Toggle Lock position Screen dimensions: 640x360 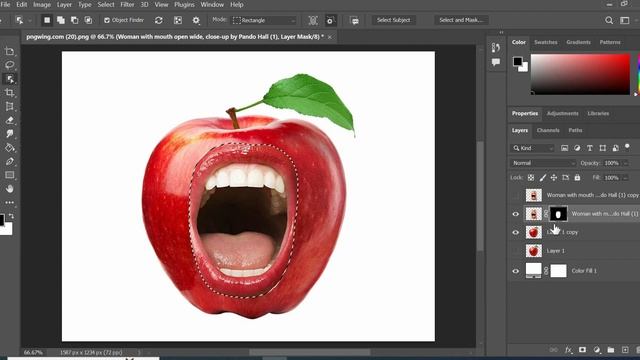[x=554, y=178]
